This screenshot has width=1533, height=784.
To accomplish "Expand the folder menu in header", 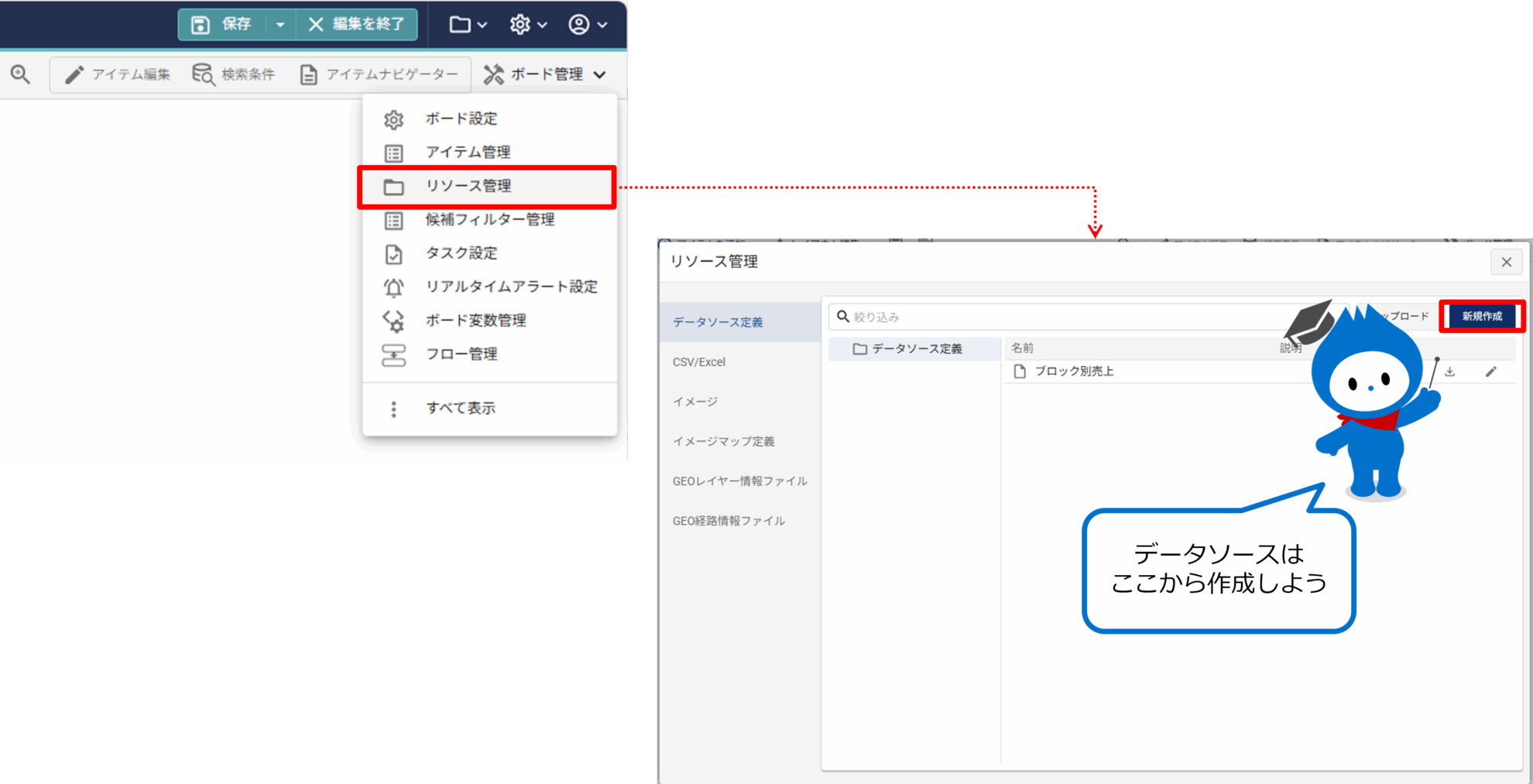I will click(468, 25).
